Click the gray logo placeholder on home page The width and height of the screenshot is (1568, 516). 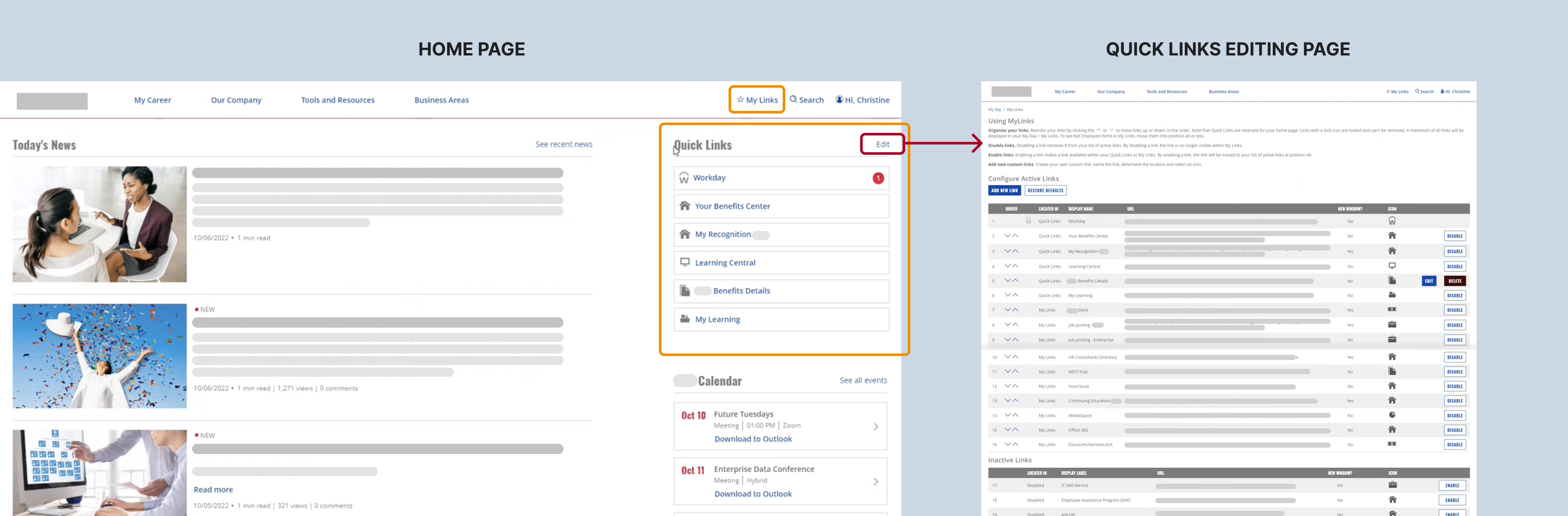[52, 101]
